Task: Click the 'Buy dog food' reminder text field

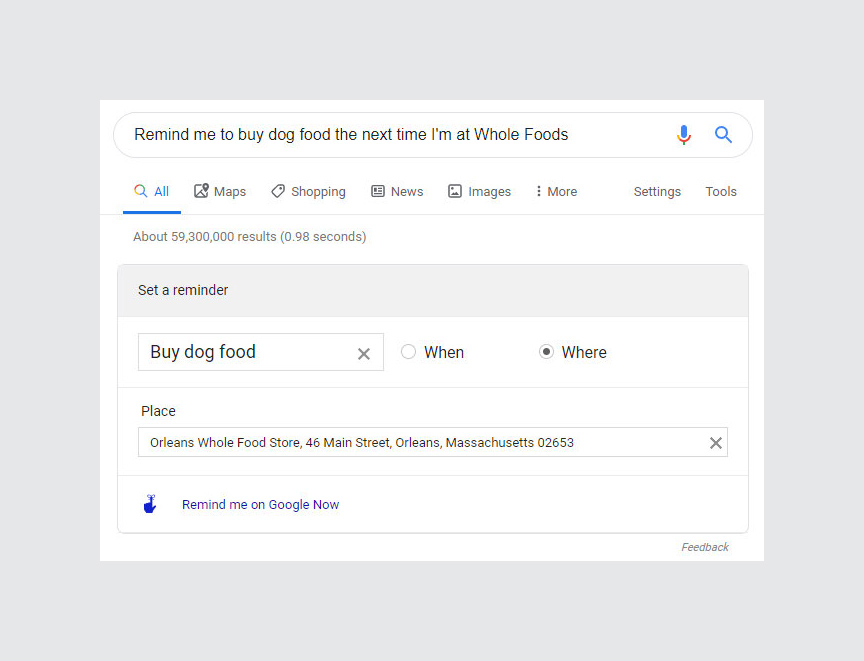Action: [x=245, y=352]
